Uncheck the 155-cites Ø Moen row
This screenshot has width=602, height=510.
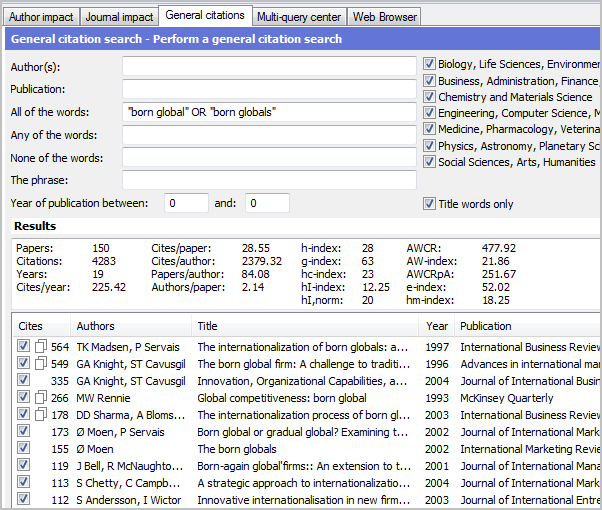(x=23, y=448)
